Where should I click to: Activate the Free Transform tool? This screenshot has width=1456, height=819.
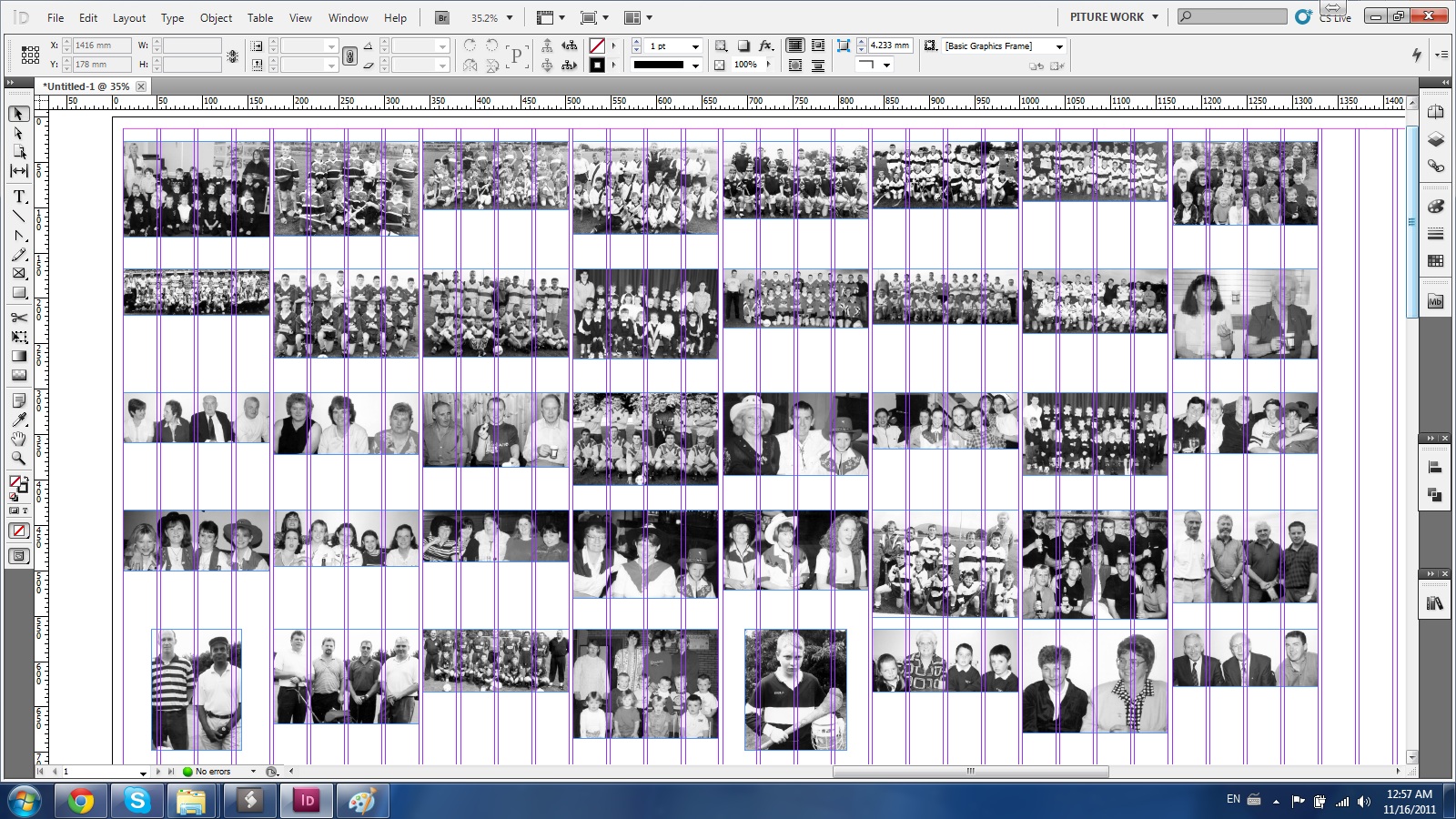point(19,337)
